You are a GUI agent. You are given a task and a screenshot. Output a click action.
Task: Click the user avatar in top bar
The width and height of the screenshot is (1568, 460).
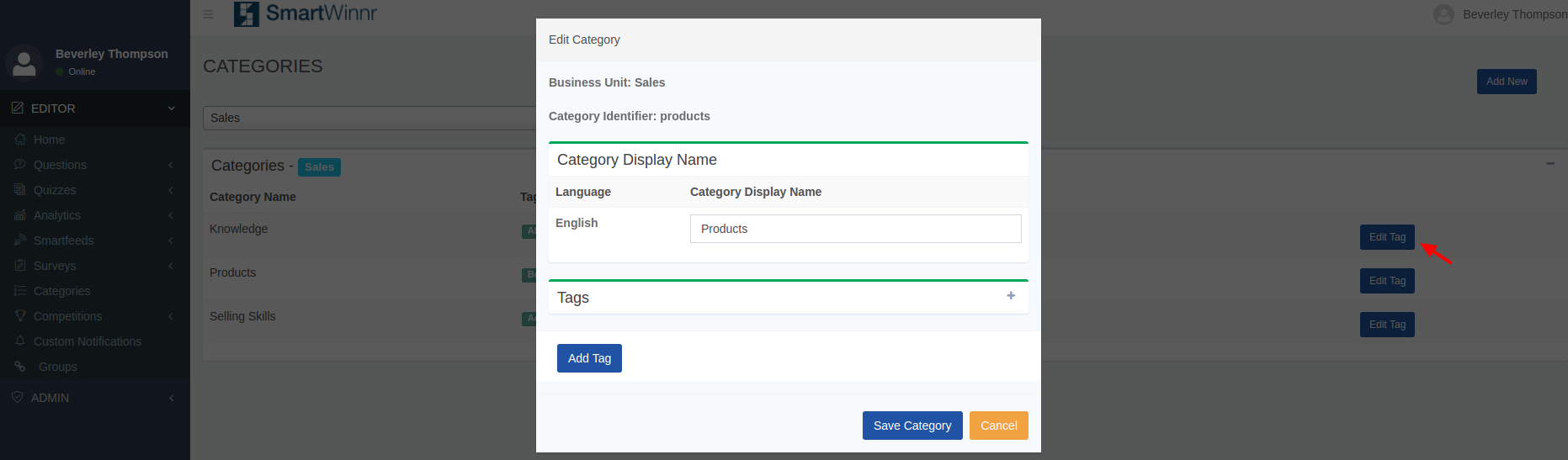click(1443, 14)
